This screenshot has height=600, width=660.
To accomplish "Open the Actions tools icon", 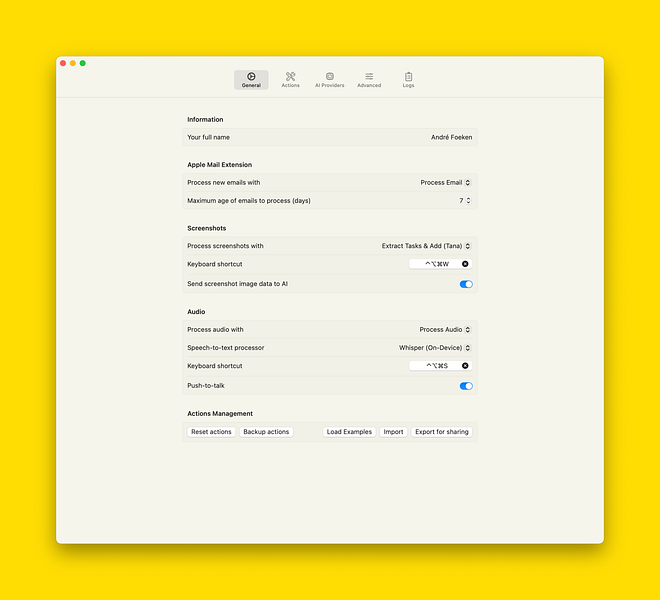I will [x=290, y=76].
